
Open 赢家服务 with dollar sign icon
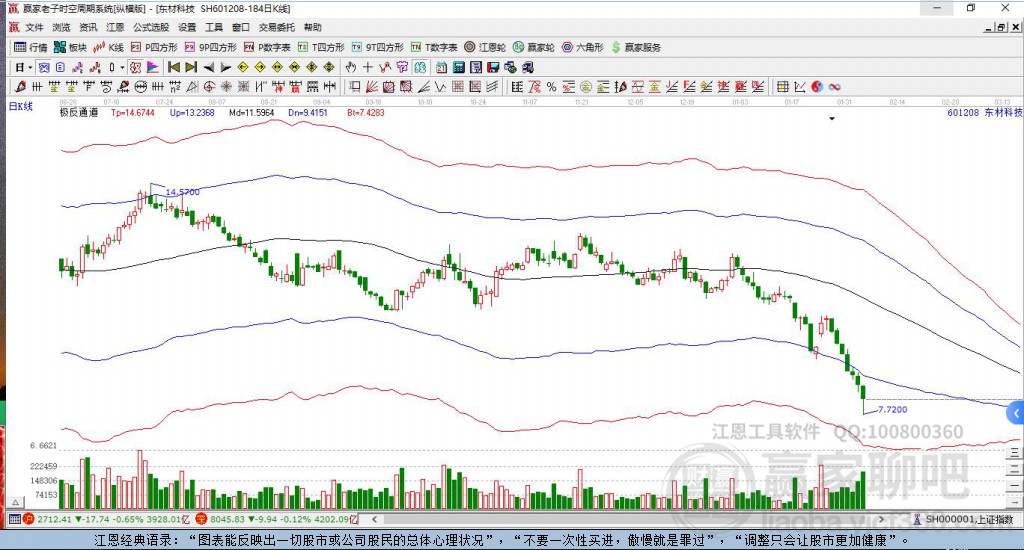tap(636, 47)
